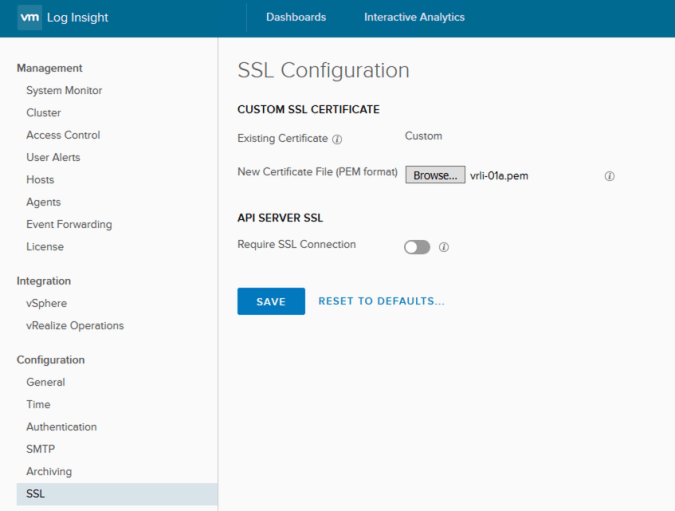Click the Integration section heading

pyautogui.click(x=44, y=281)
